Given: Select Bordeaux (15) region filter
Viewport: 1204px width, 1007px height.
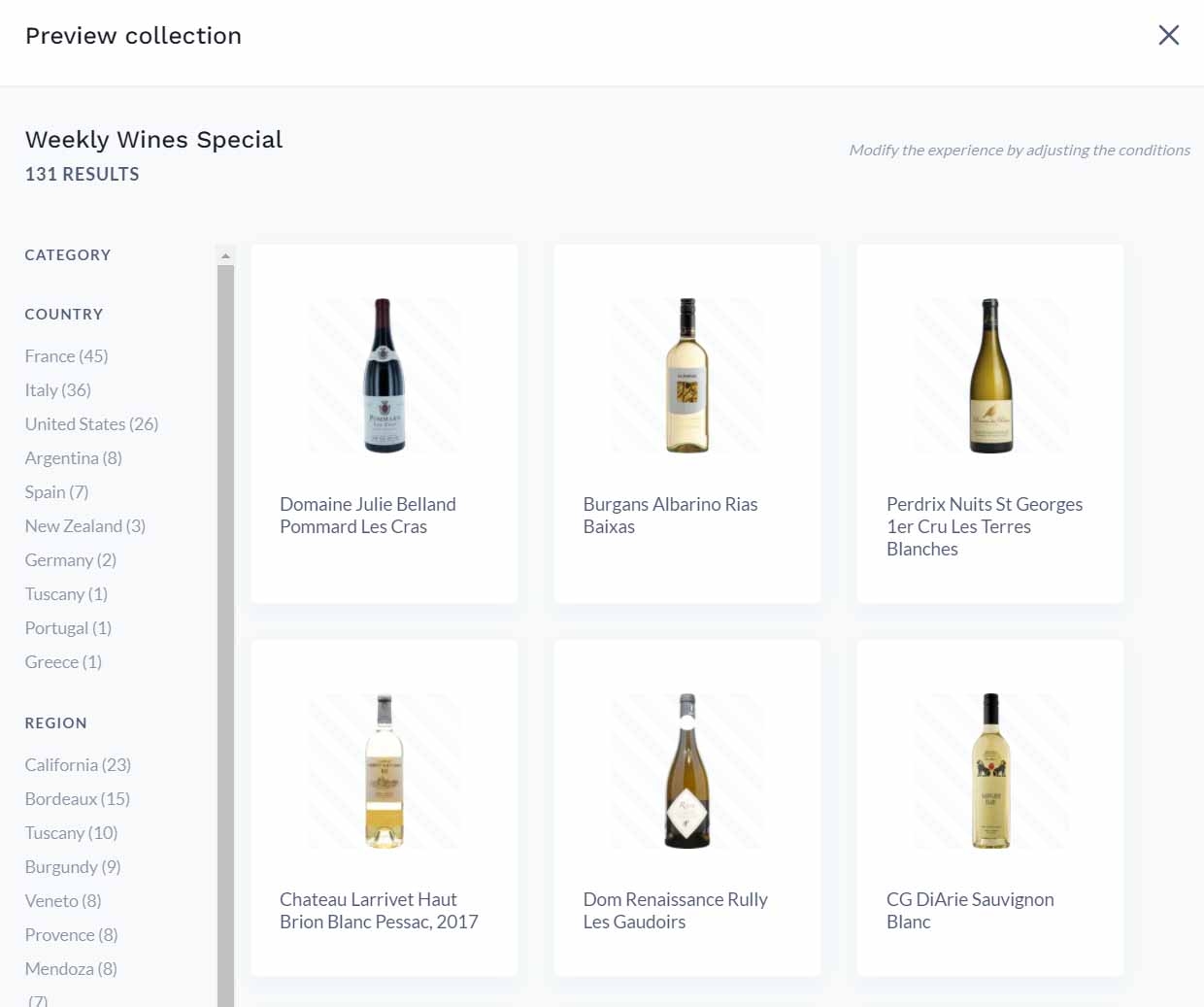Looking at the screenshot, I should (x=78, y=799).
